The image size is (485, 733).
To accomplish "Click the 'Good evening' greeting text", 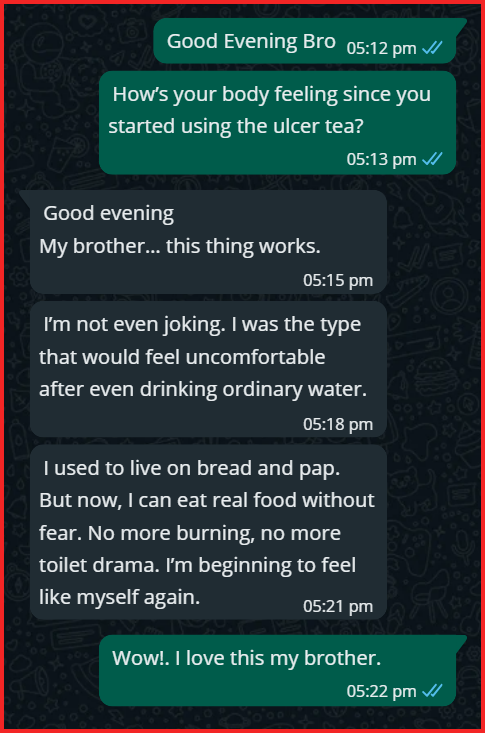I will [x=109, y=214].
